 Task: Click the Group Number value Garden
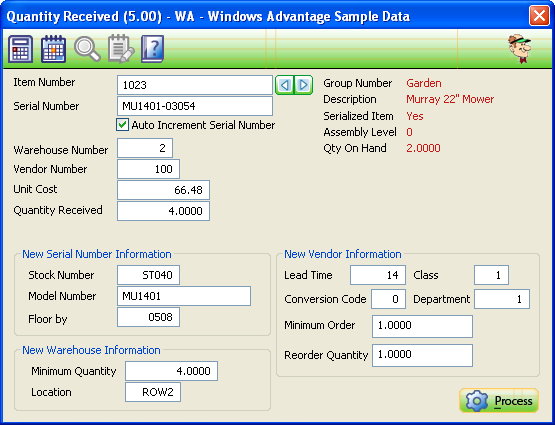(x=424, y=83)
